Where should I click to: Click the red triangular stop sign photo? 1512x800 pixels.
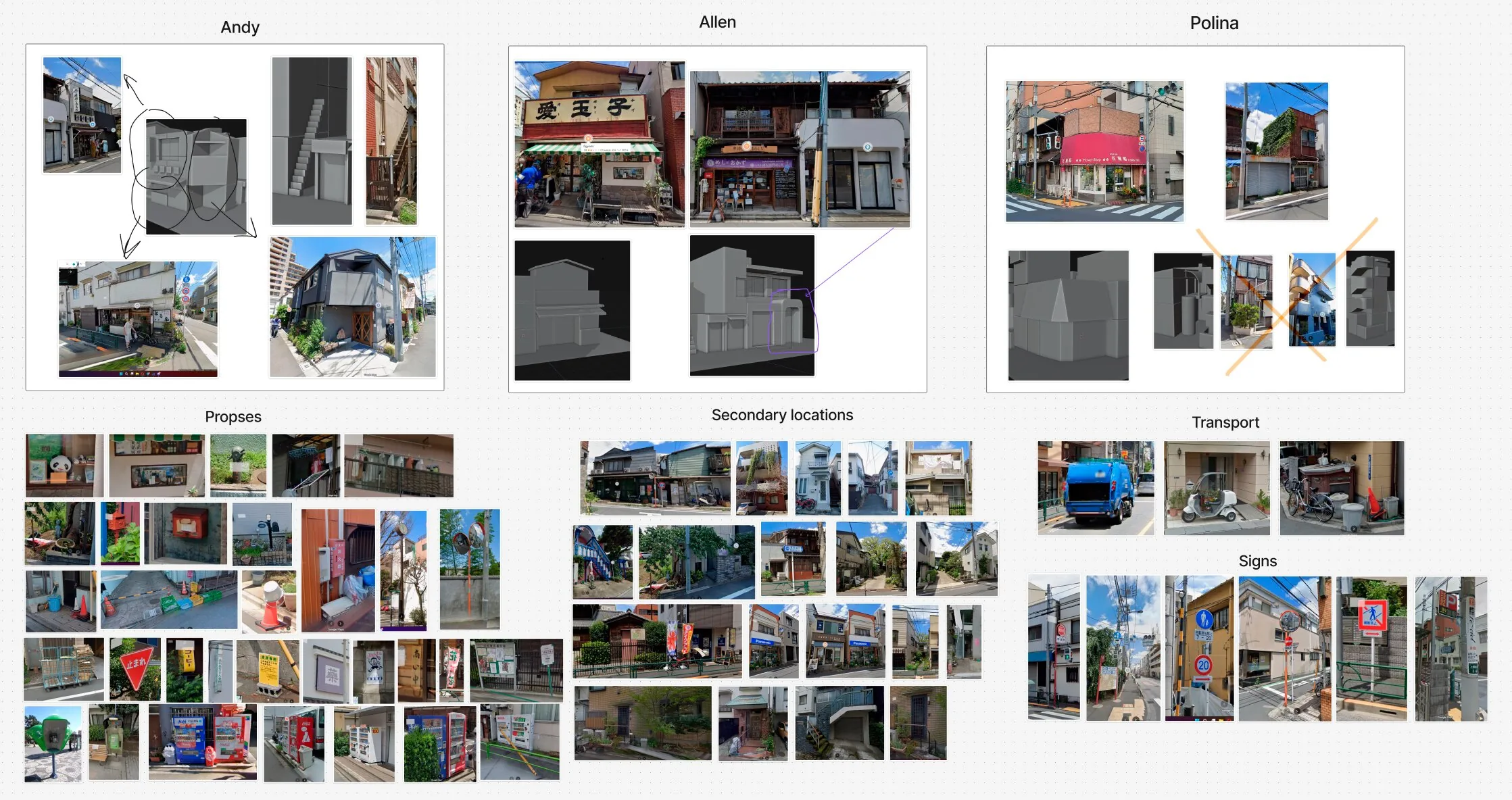click(135, 669)
